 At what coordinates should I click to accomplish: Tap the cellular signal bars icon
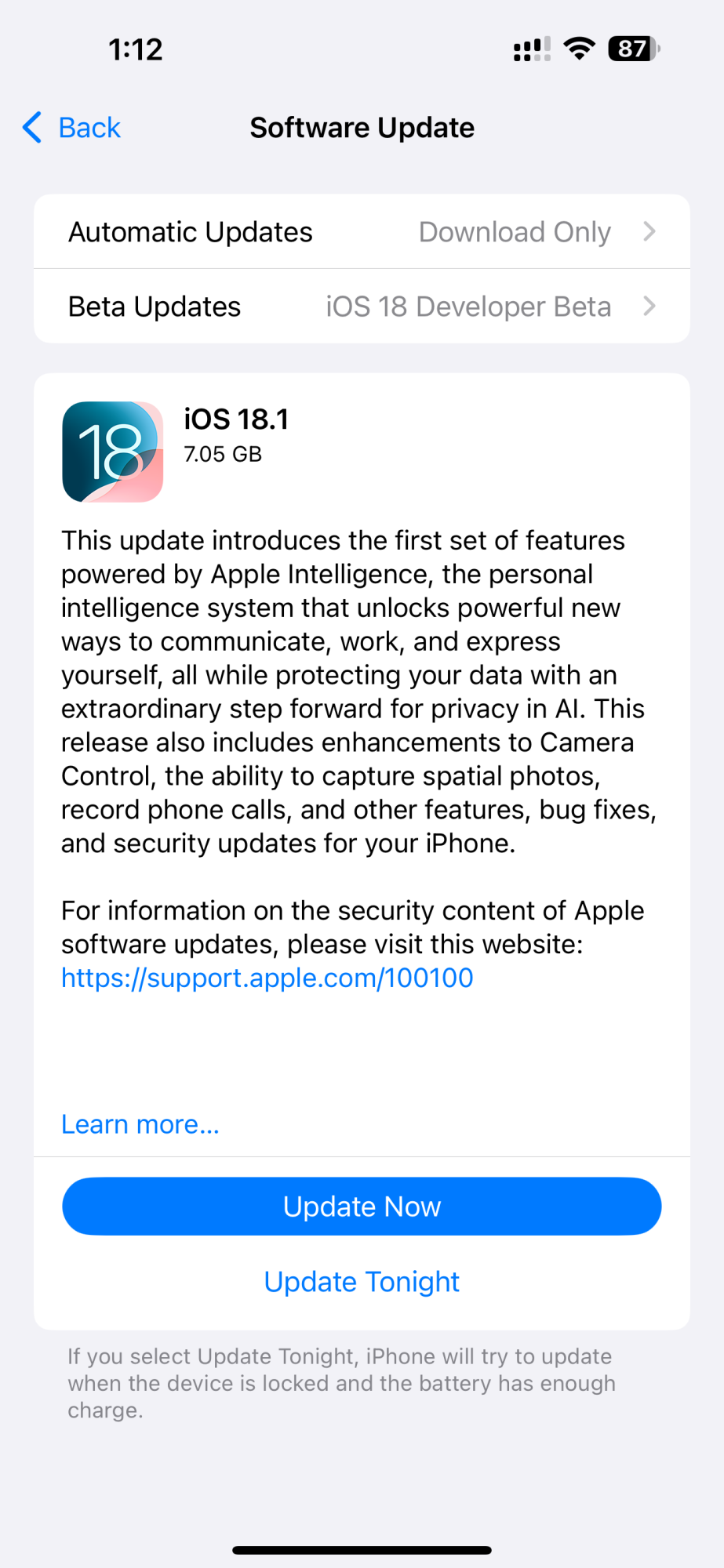[x=532, y=49]
